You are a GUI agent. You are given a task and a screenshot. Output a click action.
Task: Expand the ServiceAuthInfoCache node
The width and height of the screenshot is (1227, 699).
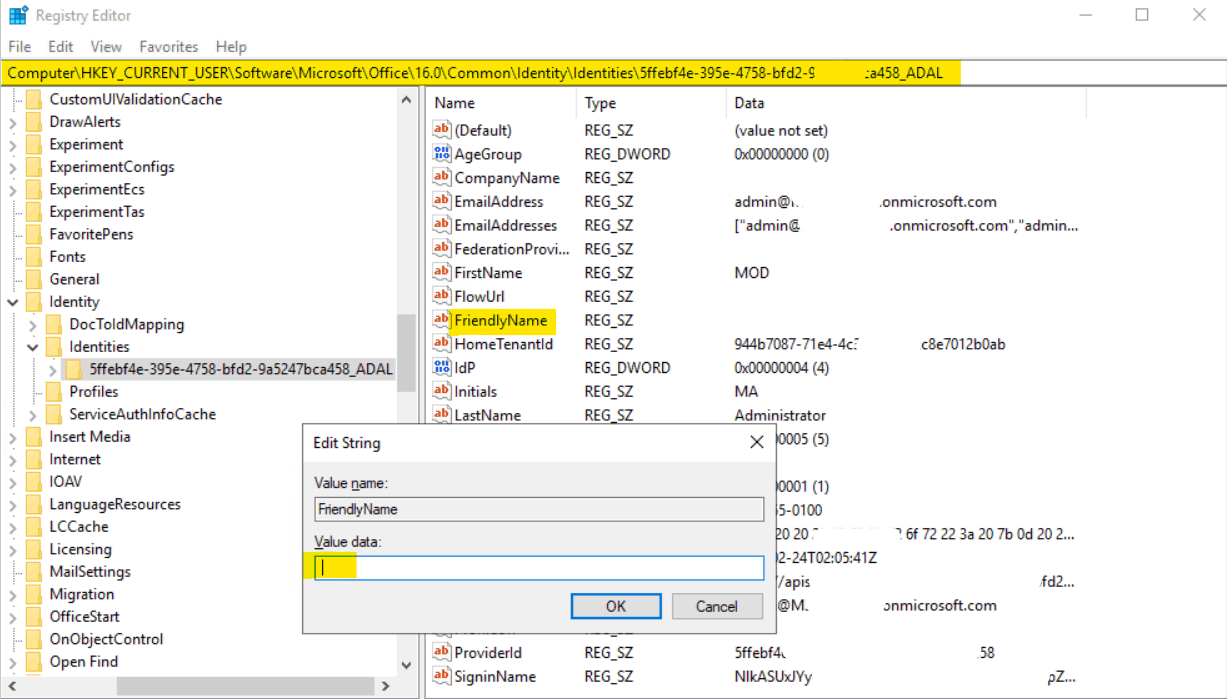33,414
